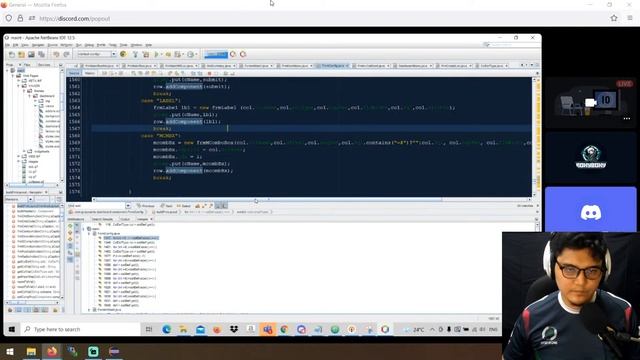Select the Output tab in bottom panel

coord(125,219)
